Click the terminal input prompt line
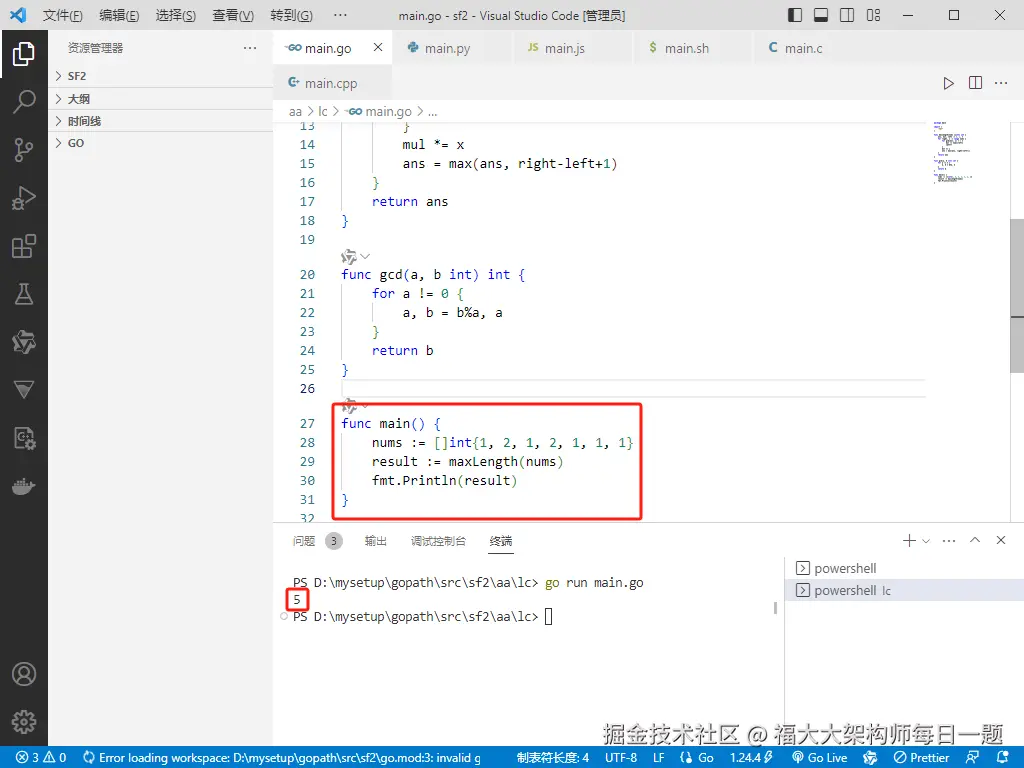This screenshot has width=1024, height=768. click(423, 616)
